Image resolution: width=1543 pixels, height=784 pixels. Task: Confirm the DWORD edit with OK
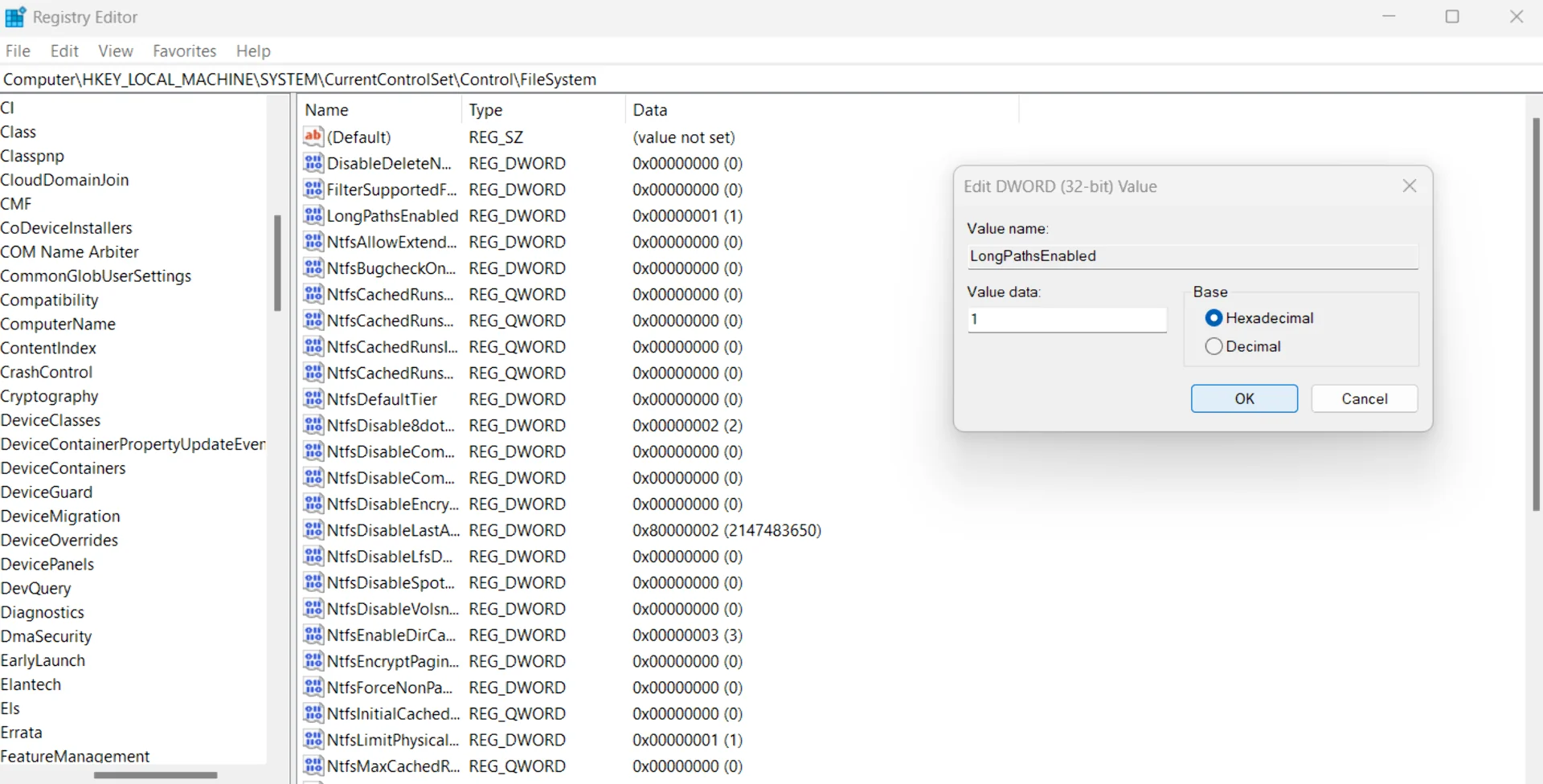point(1243,398)
